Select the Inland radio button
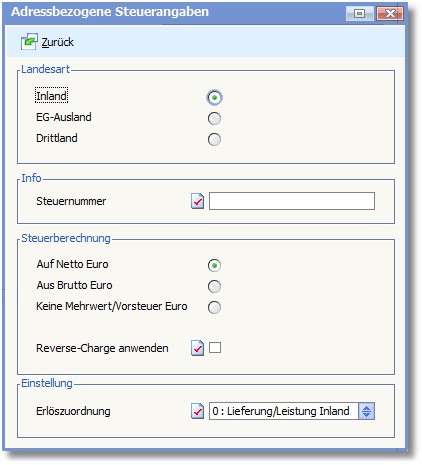The width and height of the screenshot is (422, 465). [214, 97]
